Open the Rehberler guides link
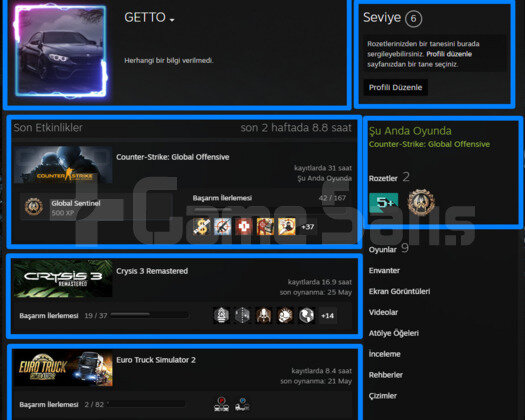This screenshot has width=525, height=420. (386, 375)
